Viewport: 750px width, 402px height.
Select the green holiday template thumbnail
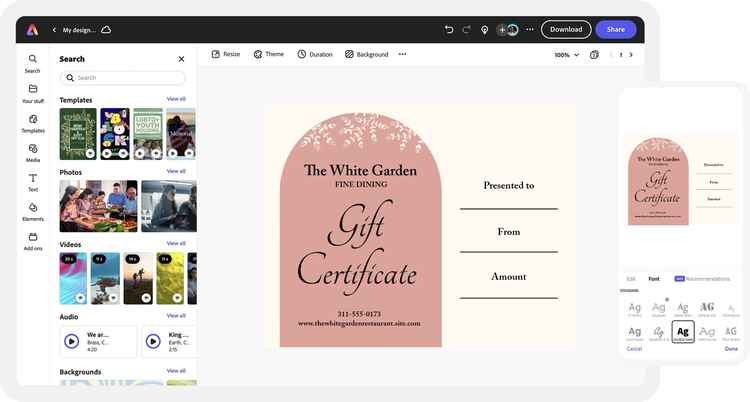pos(78,134)
